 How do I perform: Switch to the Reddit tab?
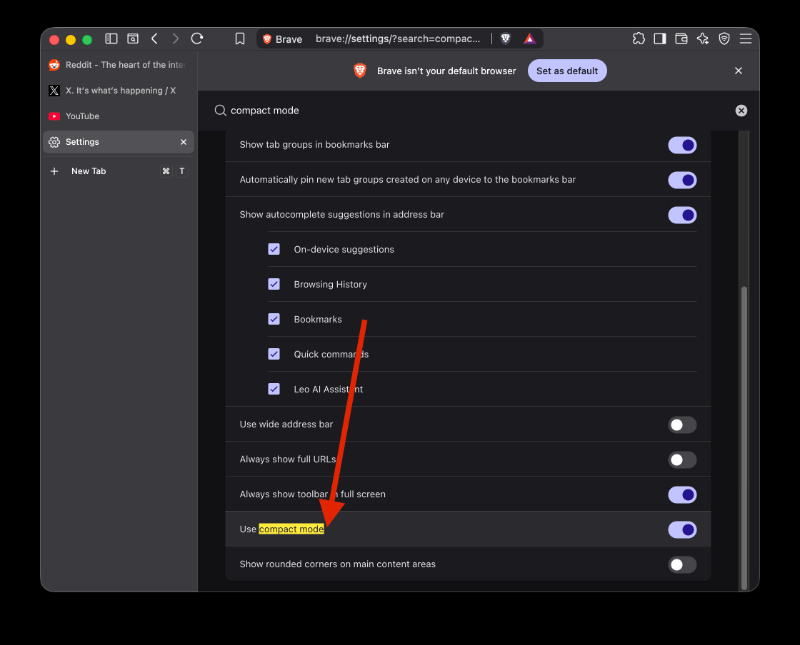118,65
